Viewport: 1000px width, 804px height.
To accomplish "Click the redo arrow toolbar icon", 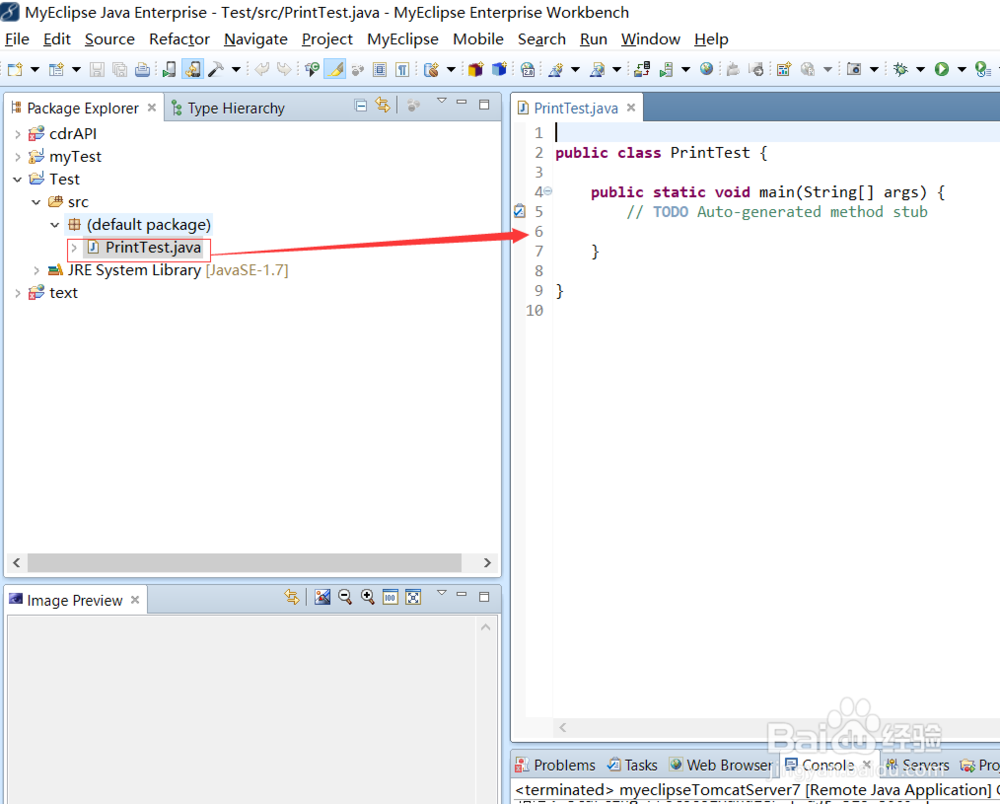I will (x=284, y=69).
